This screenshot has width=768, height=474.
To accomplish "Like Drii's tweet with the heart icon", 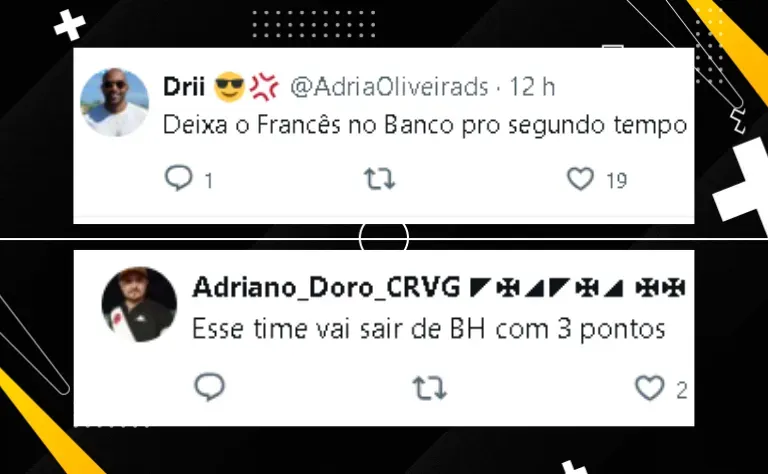I will tap(580, 179).
